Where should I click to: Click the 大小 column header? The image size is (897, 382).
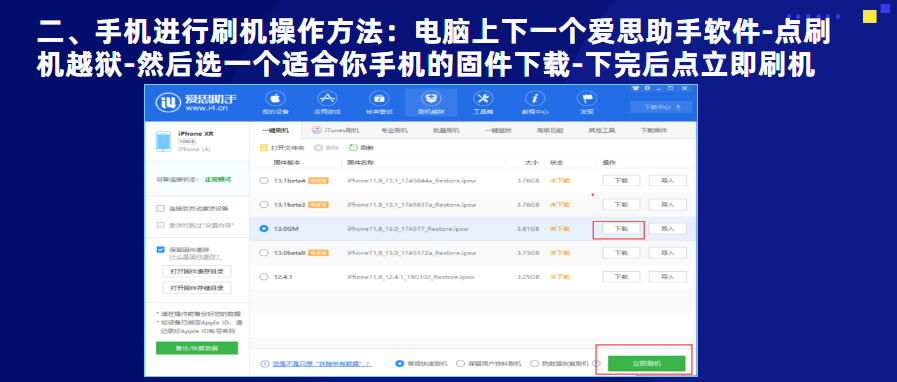click(x=531, y=163)
